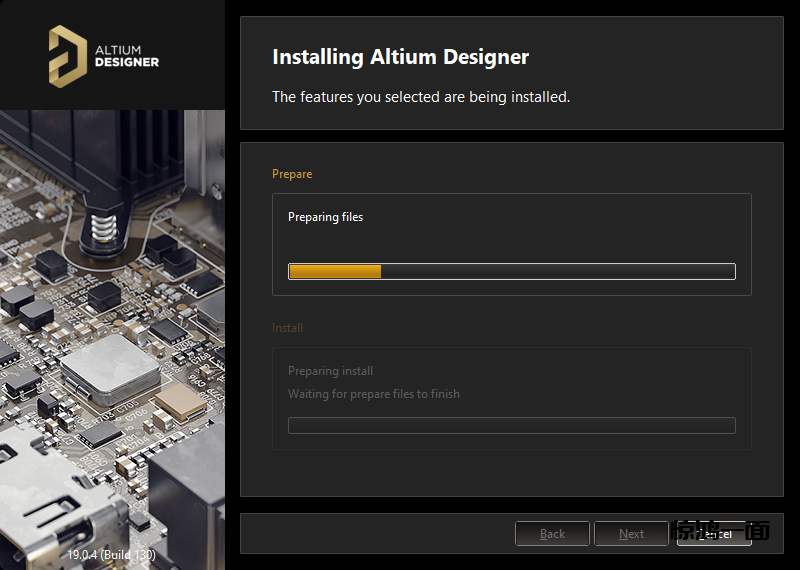
Task: Click the Altium Designer gold logo icon
Action: click(68, 54)
